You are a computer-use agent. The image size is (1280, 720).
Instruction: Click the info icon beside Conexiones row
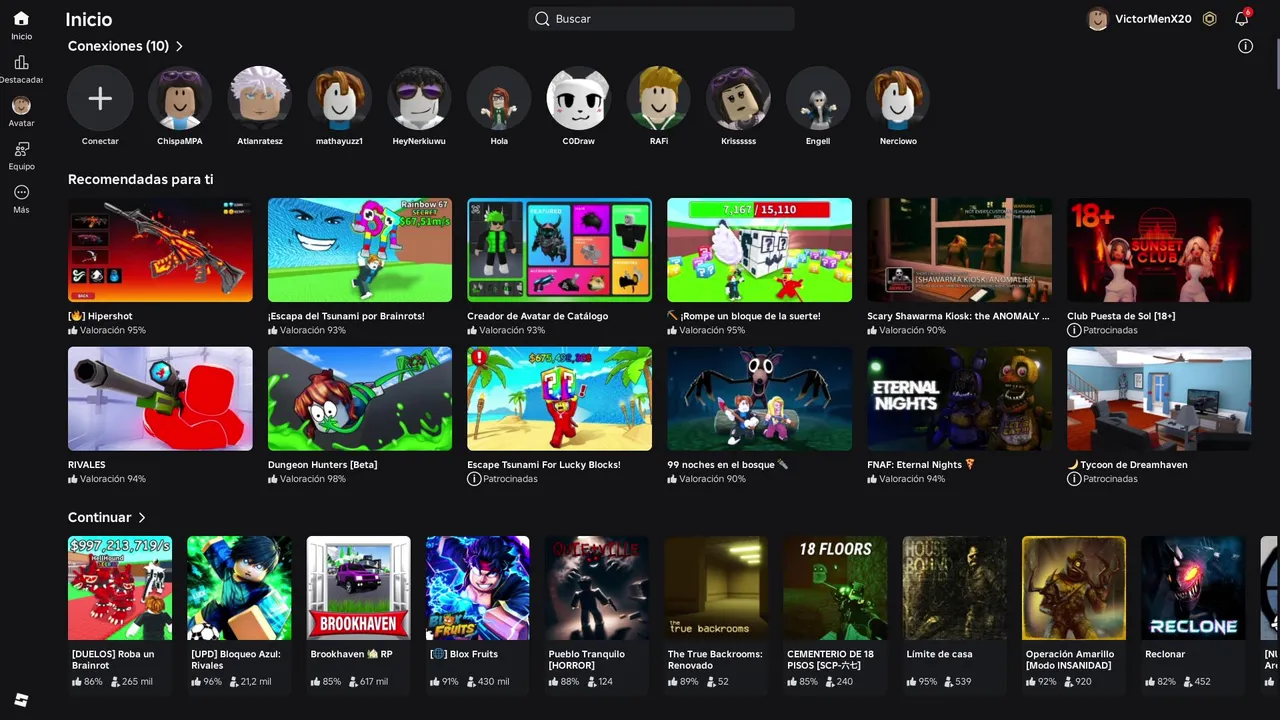click(1245, 46)
